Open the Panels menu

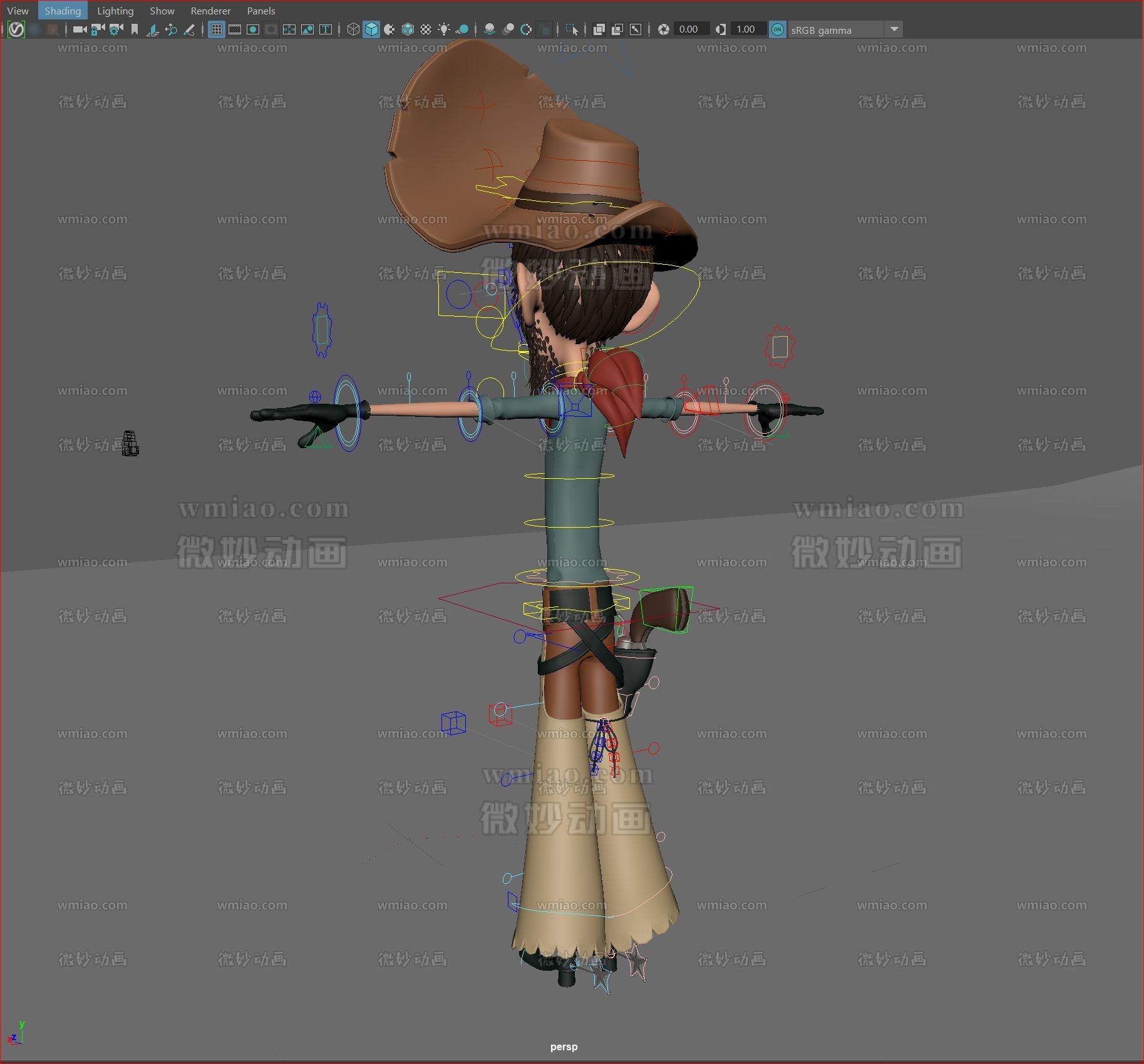(x=260, y=10)
